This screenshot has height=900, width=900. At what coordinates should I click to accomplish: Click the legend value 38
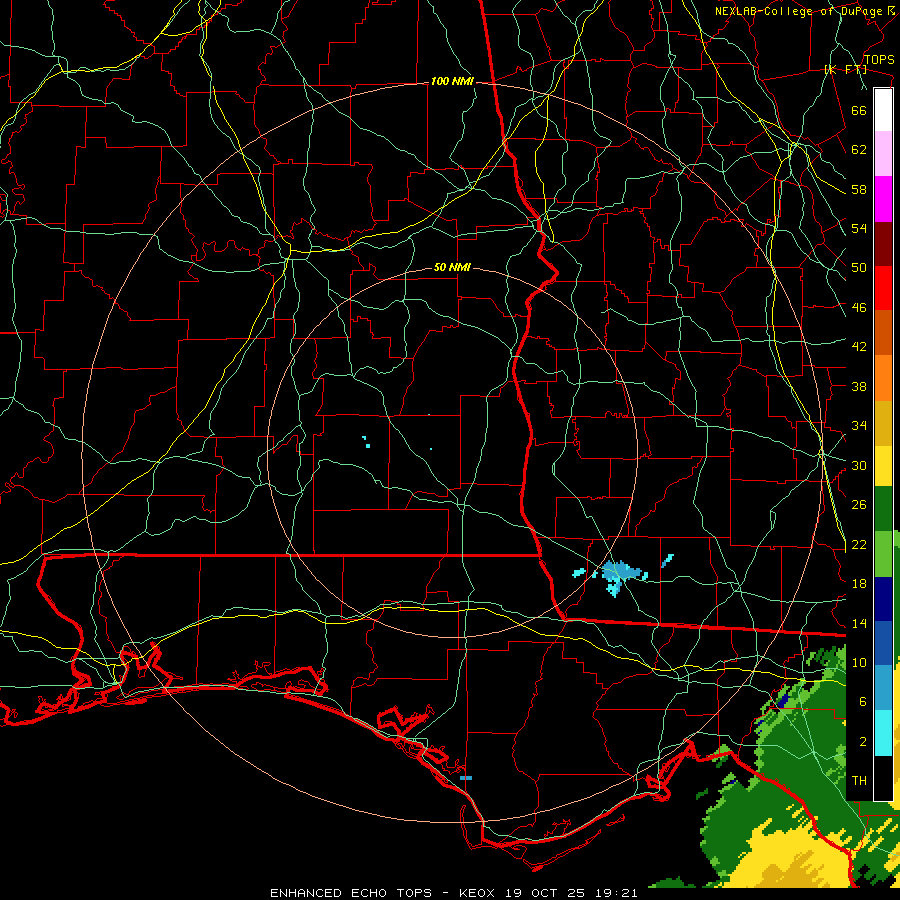pos(859,386)
